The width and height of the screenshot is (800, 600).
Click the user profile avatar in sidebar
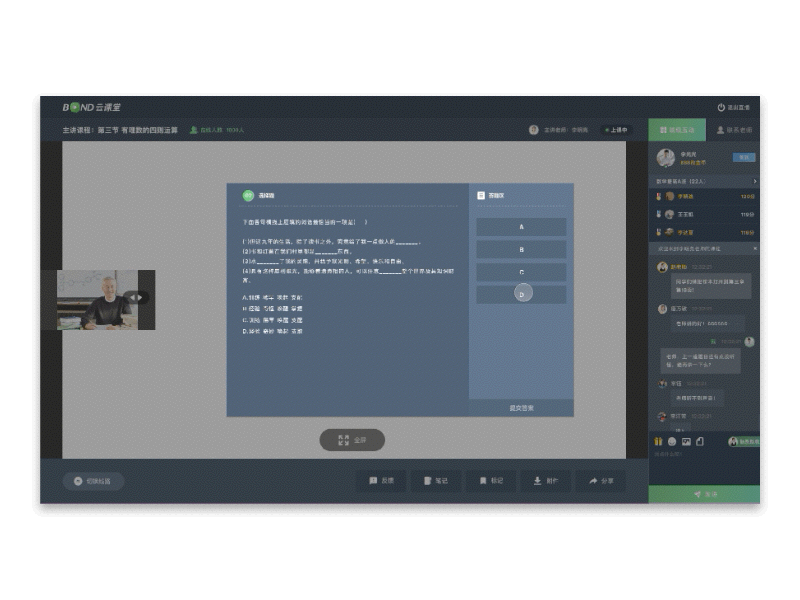click(666, 158)
